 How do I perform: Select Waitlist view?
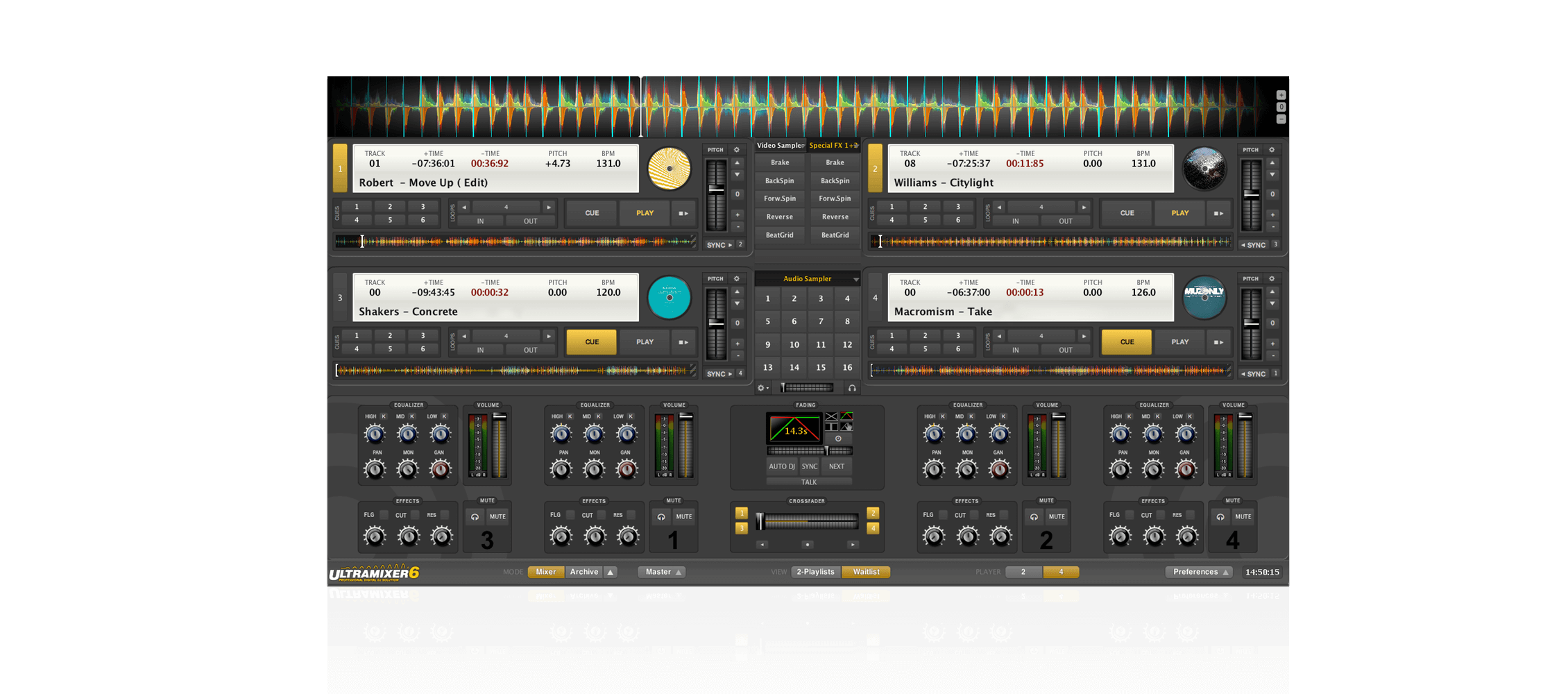click(x=866, y=573)
